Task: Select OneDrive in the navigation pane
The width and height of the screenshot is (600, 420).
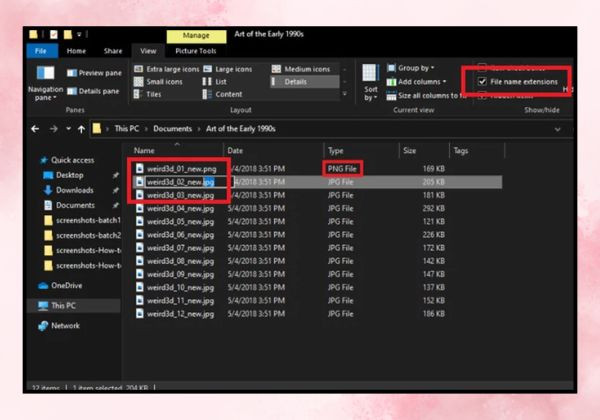Action: 60,286
